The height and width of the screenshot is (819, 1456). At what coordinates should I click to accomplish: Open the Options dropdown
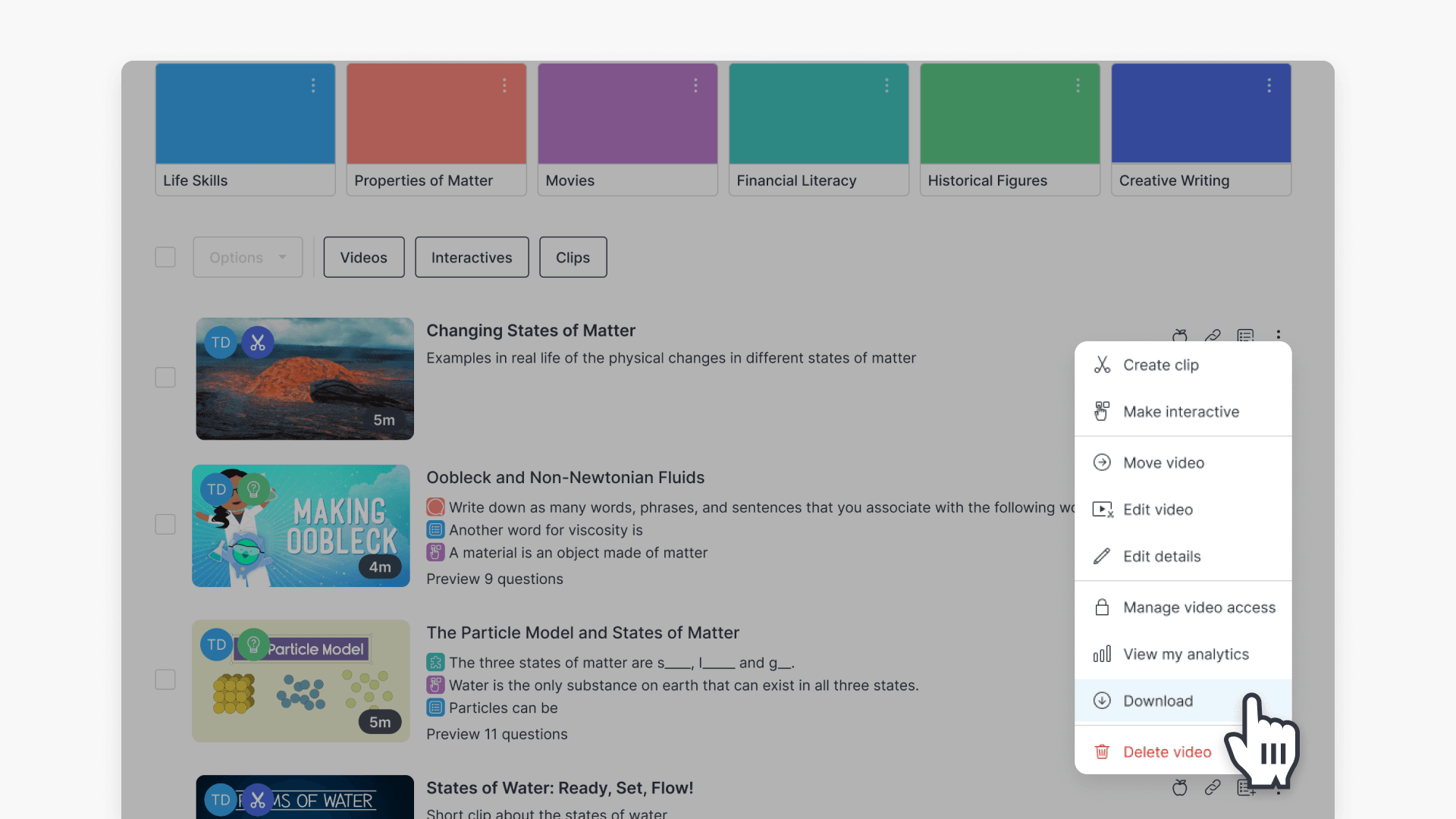tap(248, 257)
